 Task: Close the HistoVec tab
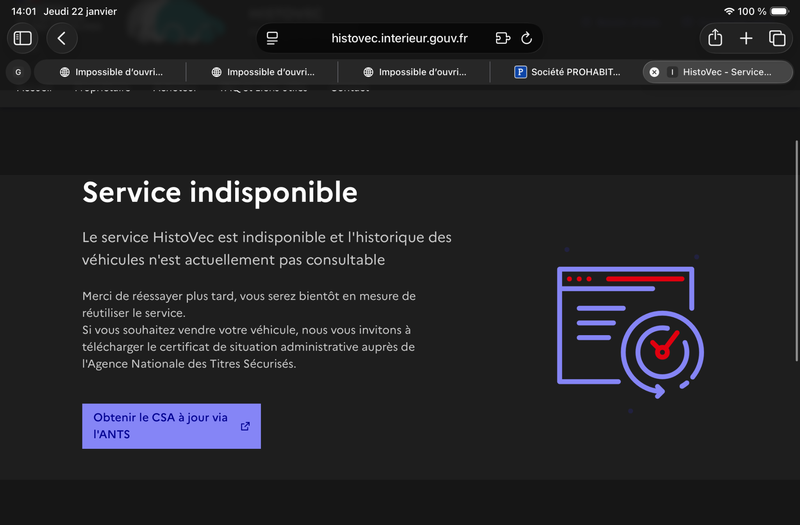[654, 72]
